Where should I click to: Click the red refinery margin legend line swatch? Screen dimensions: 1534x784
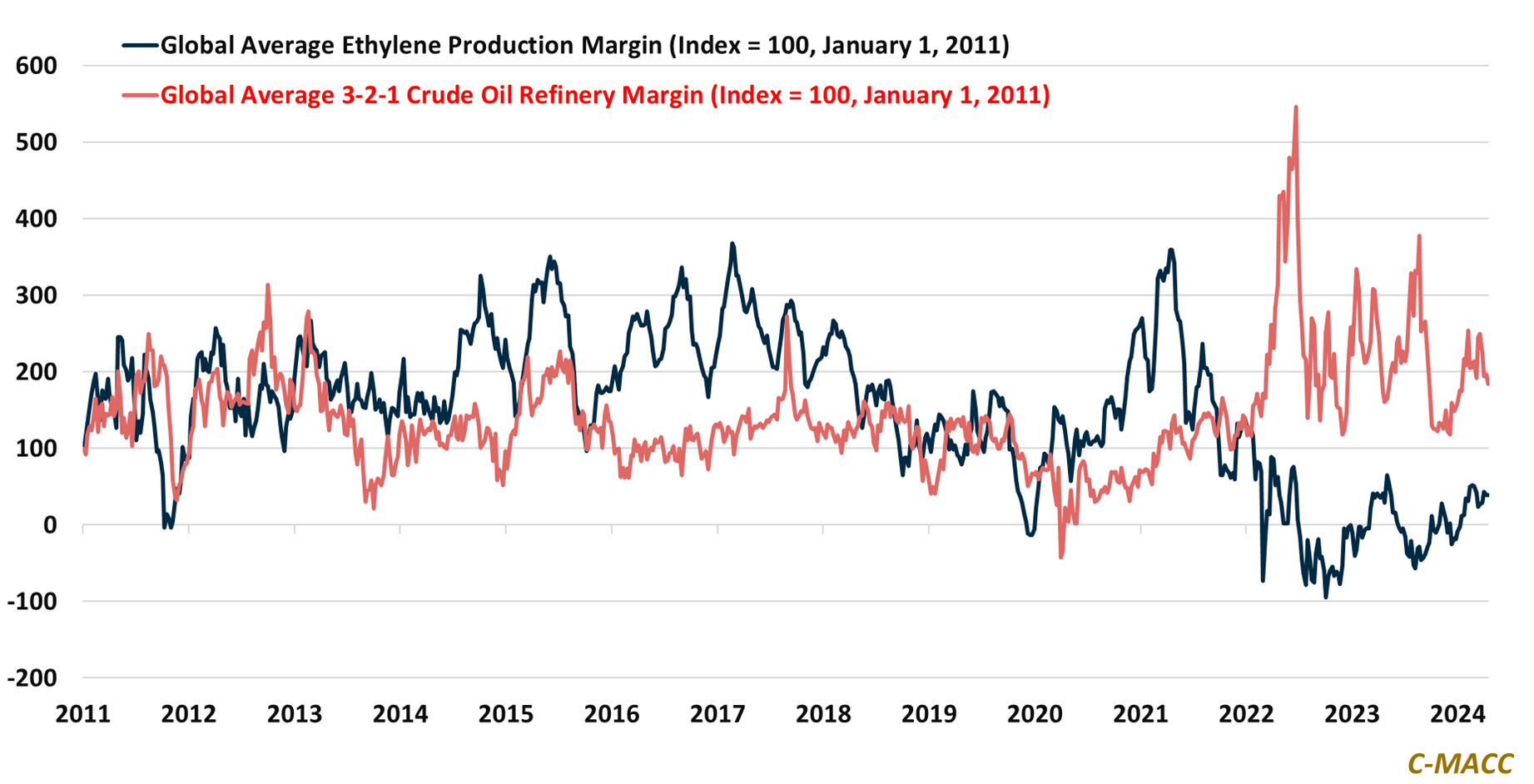140,95
